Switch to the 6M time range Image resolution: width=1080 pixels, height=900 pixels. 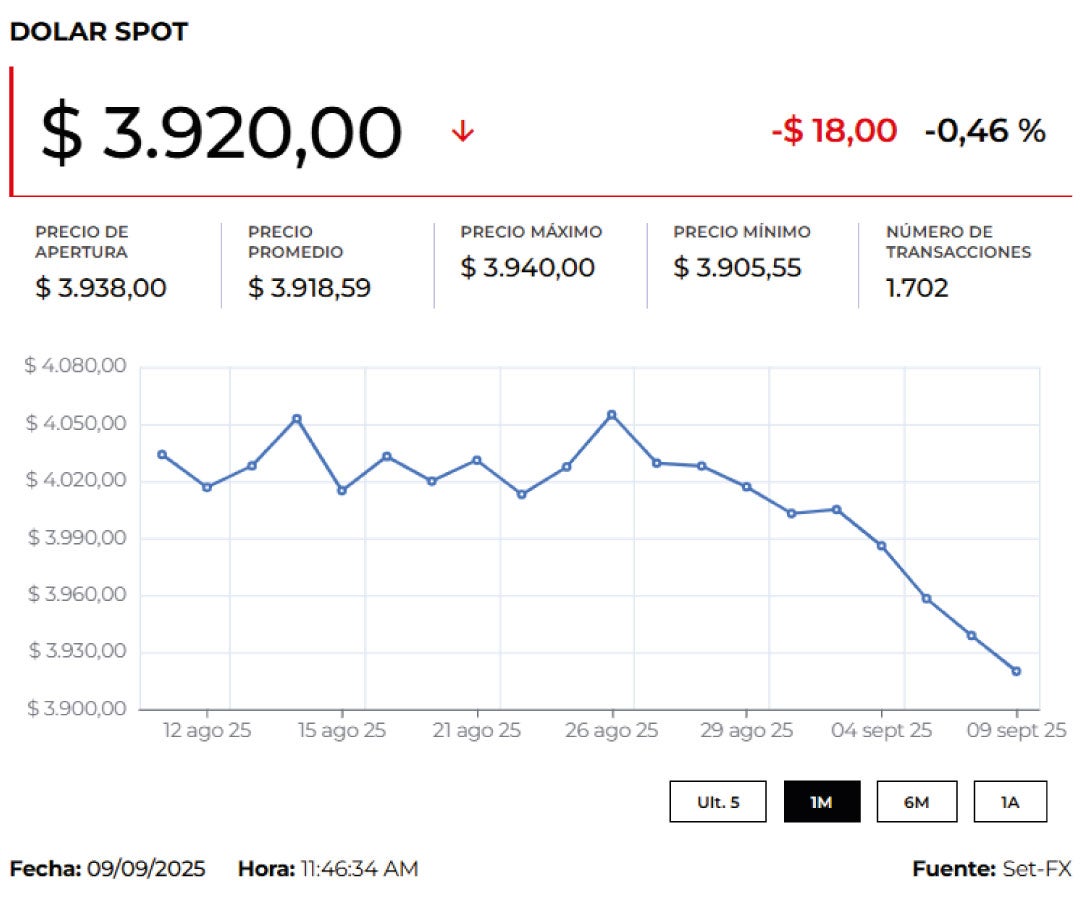click(916, 802)
